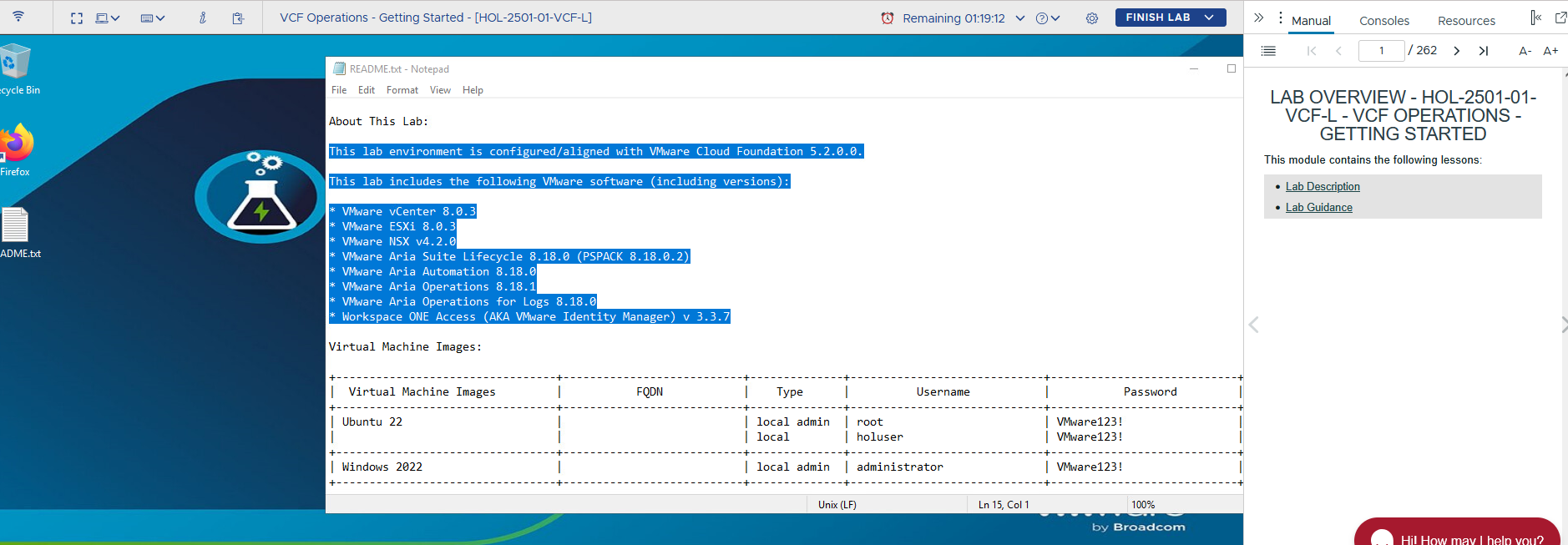The width and height of the screenshot is (1568, 545).
Task: Open the Notepad File menu
Action: tap(339, 90)
